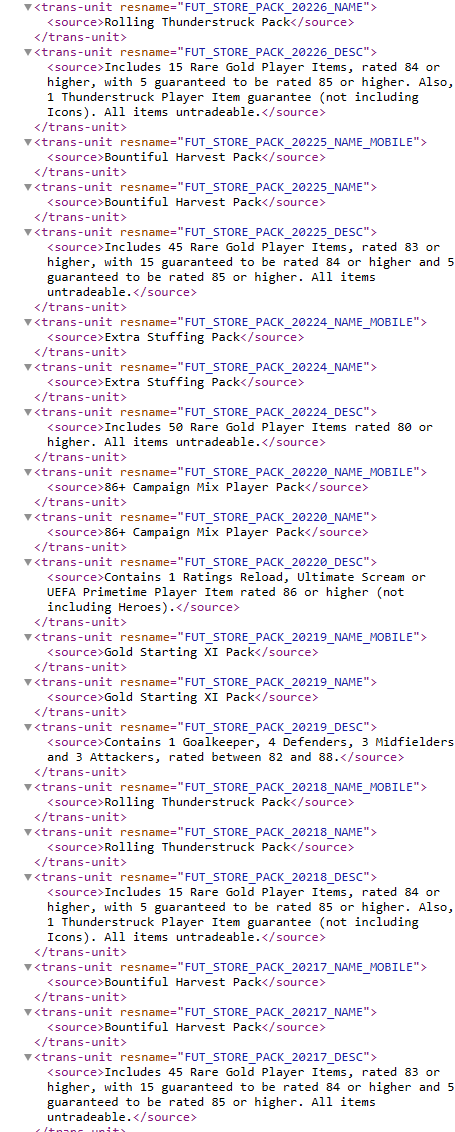Image resolution: width=455 pixels, height=1132 pixels.
Task: Click 'Bountiful Harvest Pack' source under 20217_NAME
Action: [x=183, y=1027]
